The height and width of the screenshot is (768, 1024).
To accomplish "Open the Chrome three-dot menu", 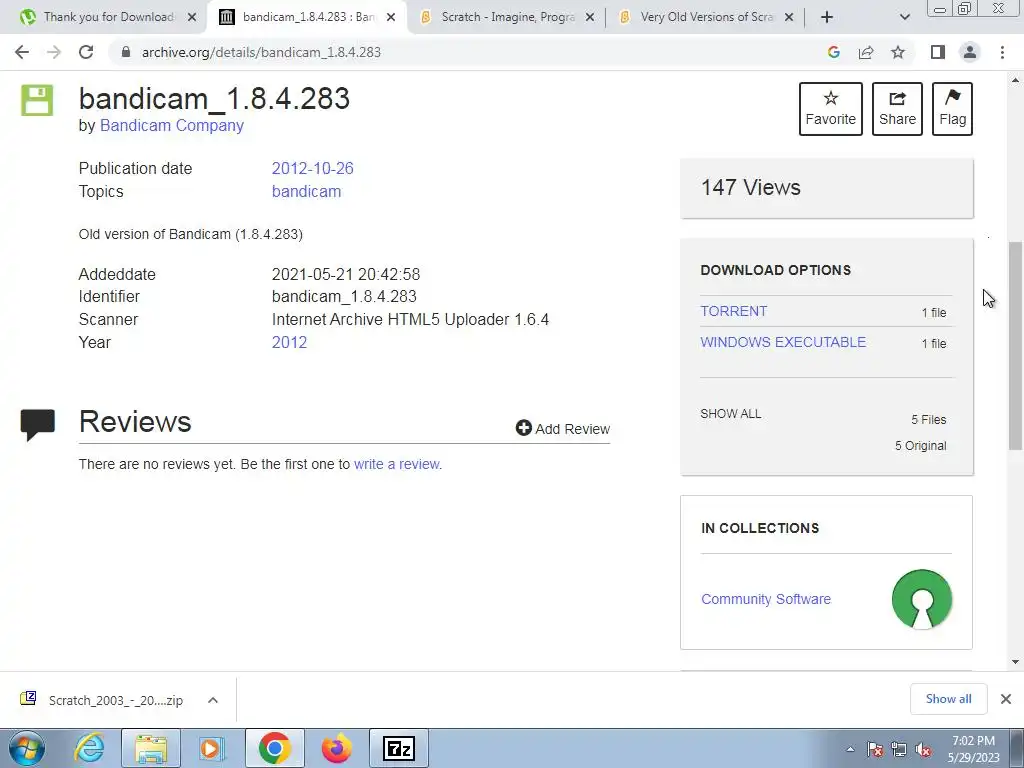I will [1002, 52].
